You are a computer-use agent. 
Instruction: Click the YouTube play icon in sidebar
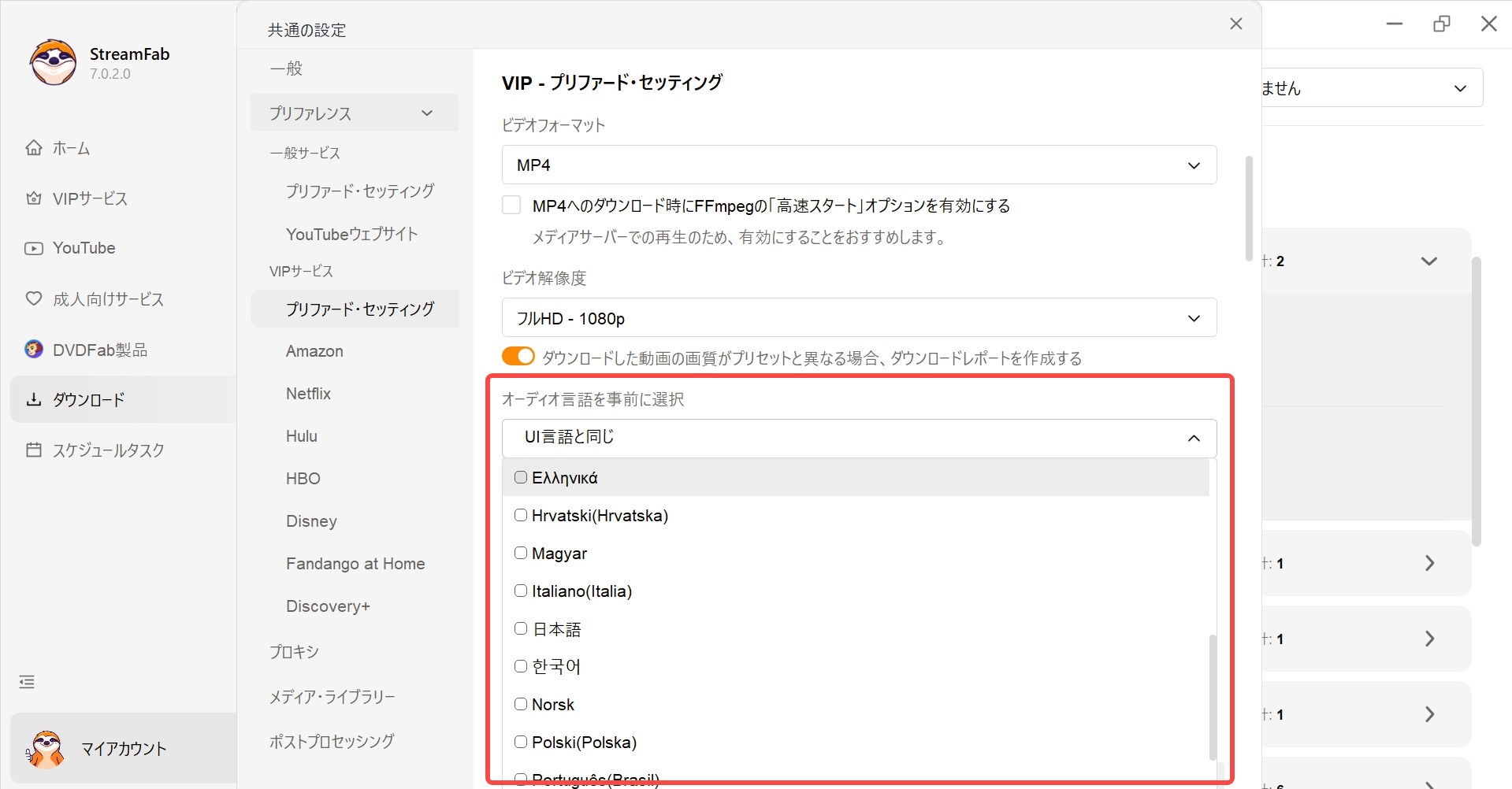click(x=34, y=248)
